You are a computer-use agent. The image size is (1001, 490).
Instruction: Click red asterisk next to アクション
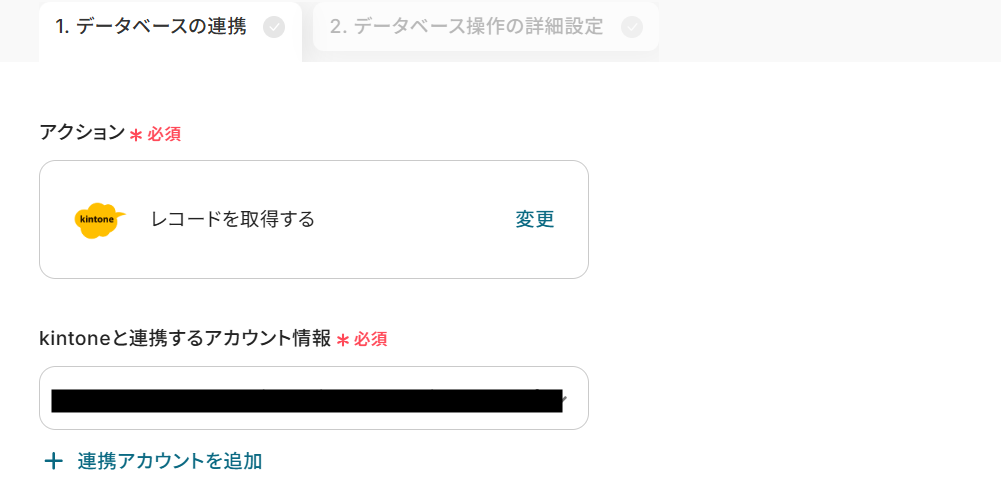pyautogui.click(x=136, y=134)
